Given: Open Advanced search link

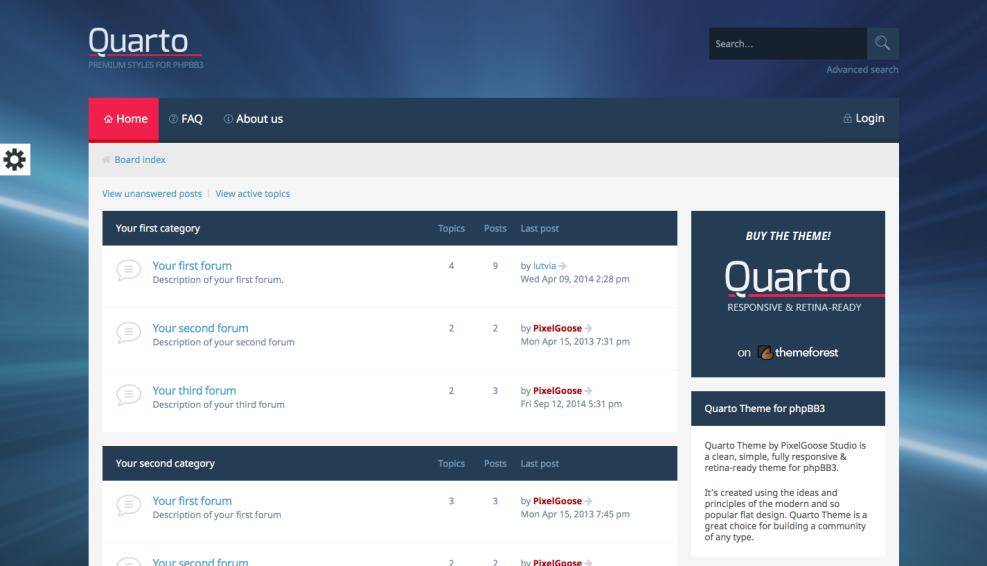Looking at the screenshot, I should pos(862,70).
